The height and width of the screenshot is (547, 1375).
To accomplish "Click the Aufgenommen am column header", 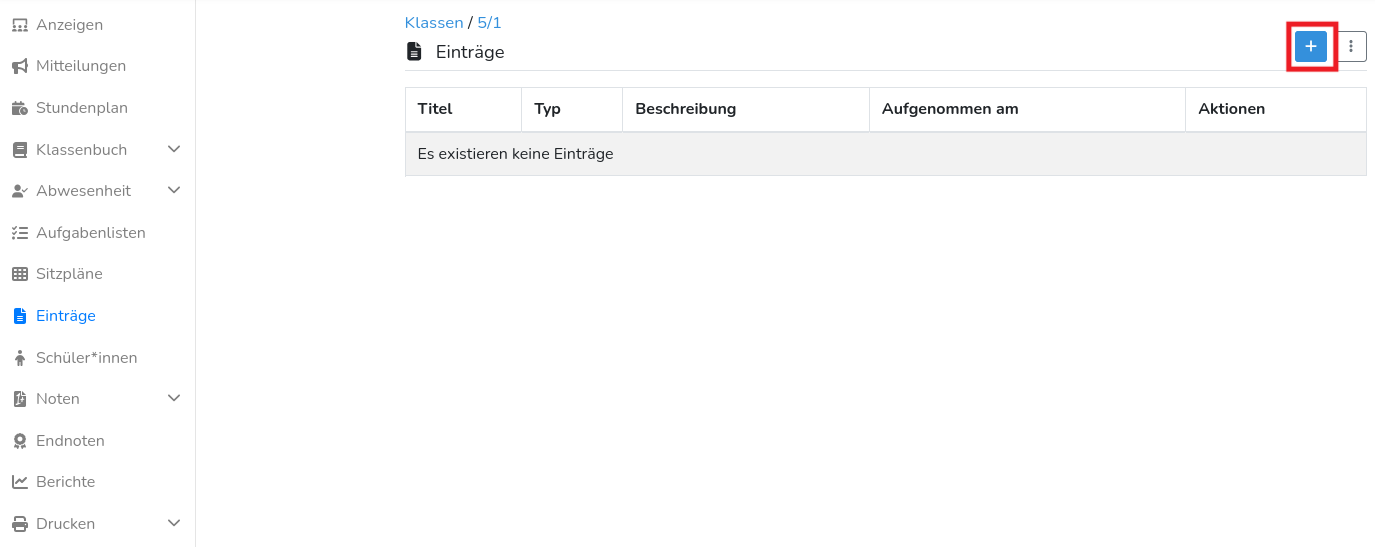I will 949,109.
